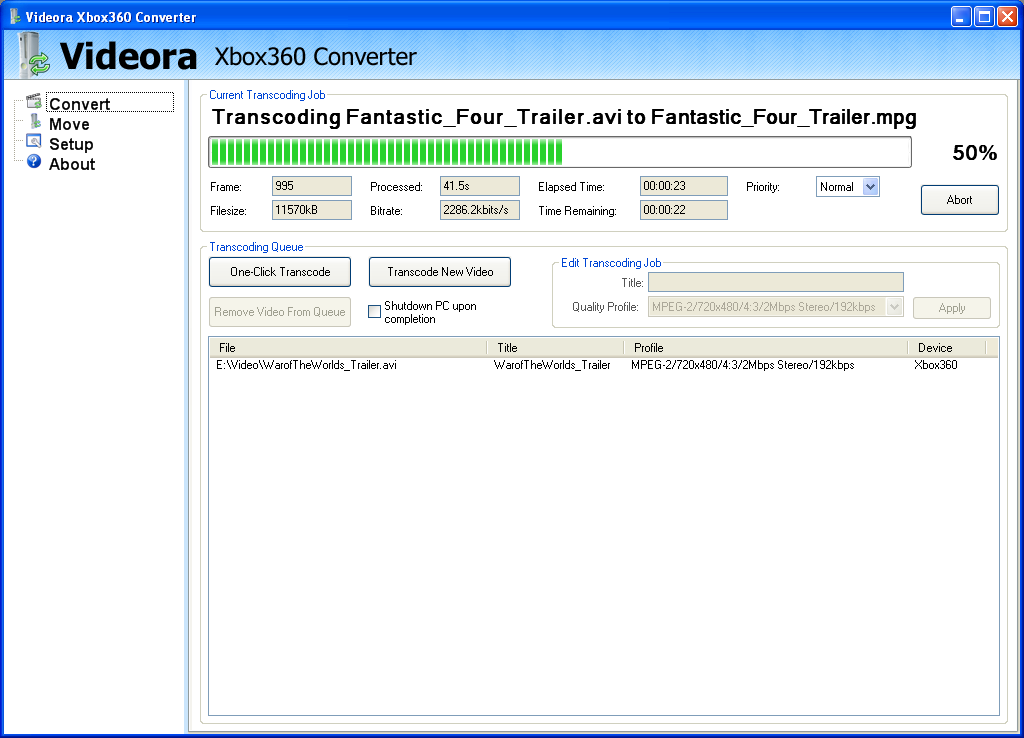Click the Title column header
The image size is (1024, 738).
tap(556, 348)
